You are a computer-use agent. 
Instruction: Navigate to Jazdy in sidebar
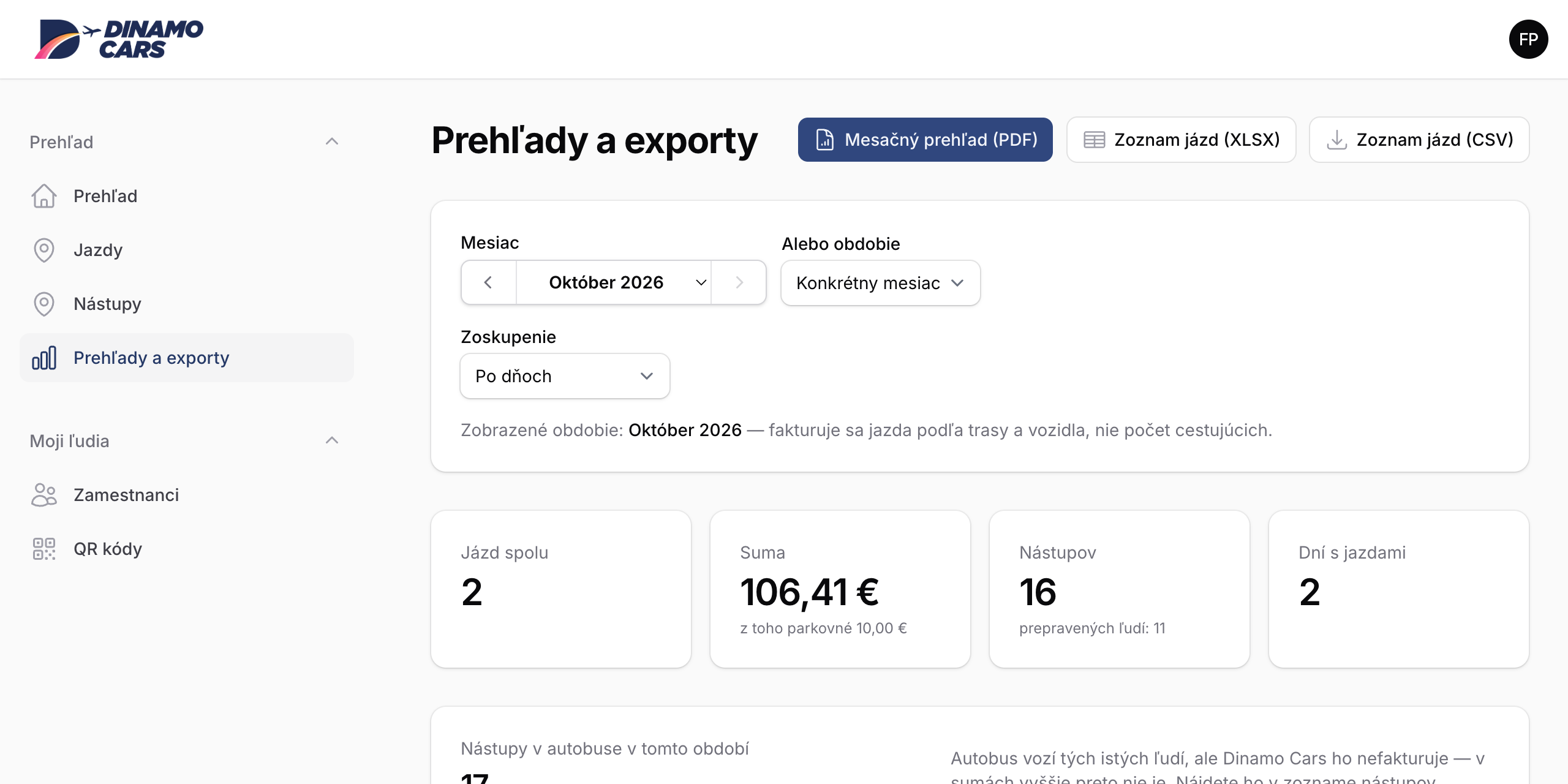(187, 250)
